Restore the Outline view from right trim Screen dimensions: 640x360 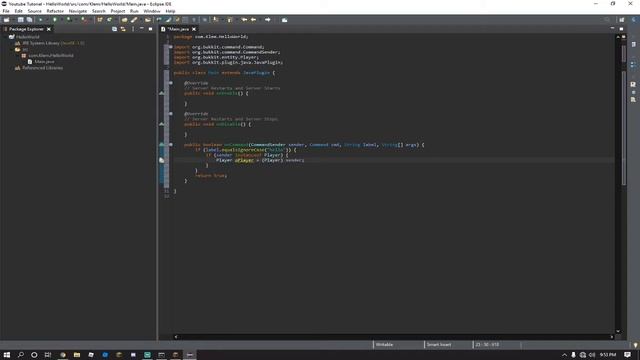click(633, 64)
